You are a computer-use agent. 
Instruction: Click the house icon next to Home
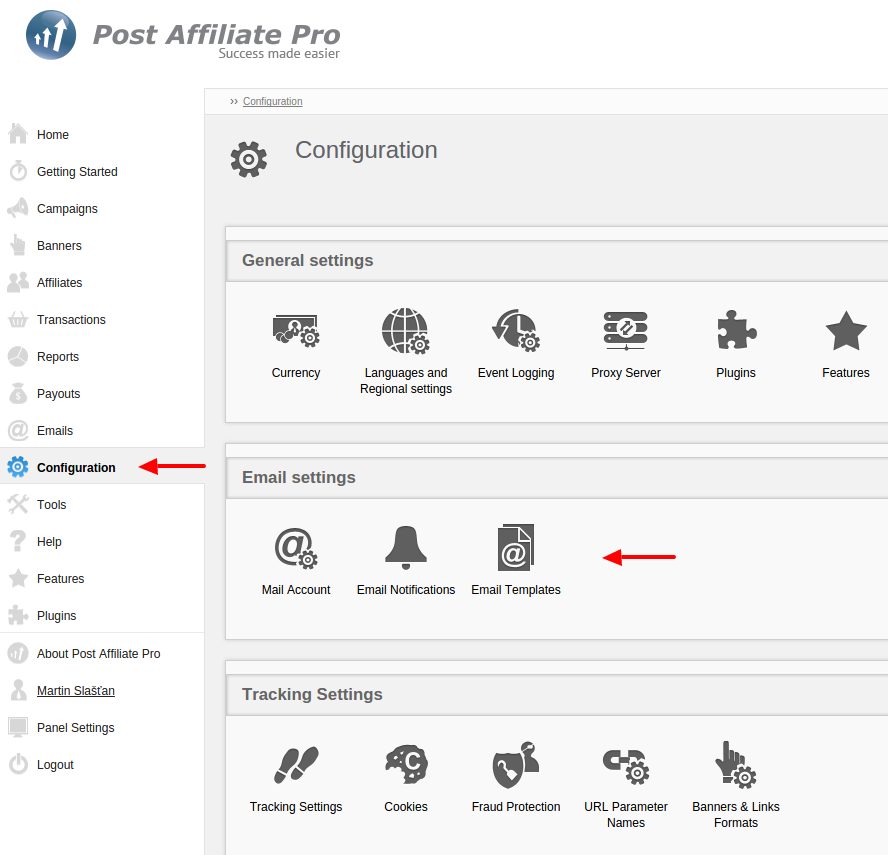(18, 134)
